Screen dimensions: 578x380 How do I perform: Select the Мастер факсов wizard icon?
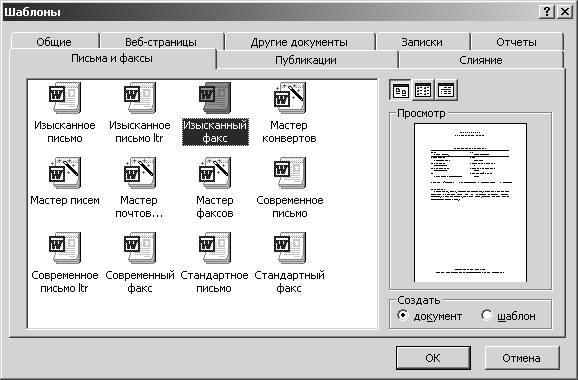215,173
